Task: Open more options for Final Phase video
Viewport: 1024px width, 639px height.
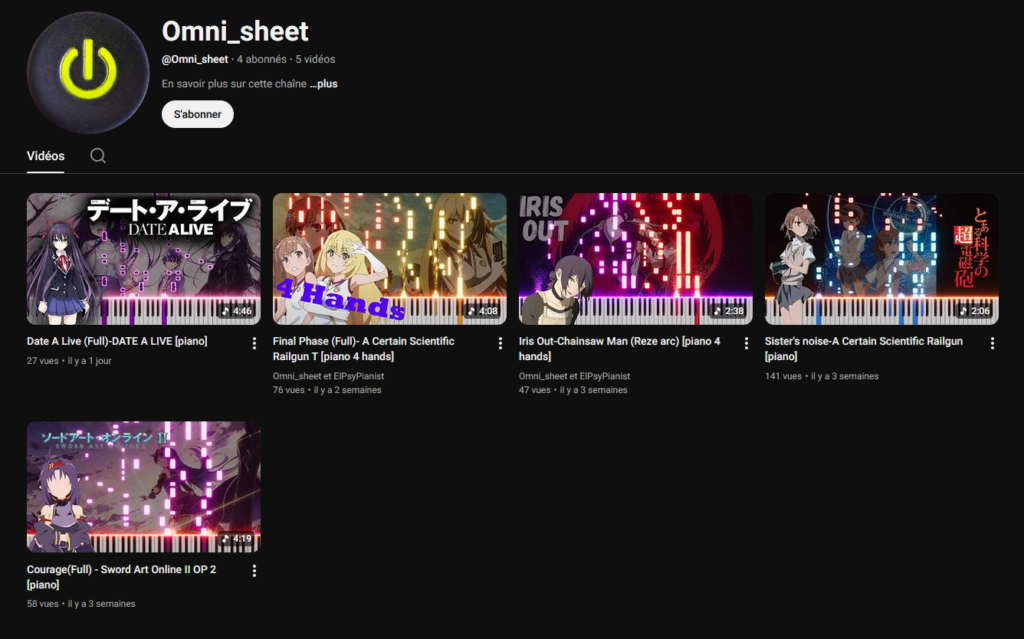Action: (500, 343)
